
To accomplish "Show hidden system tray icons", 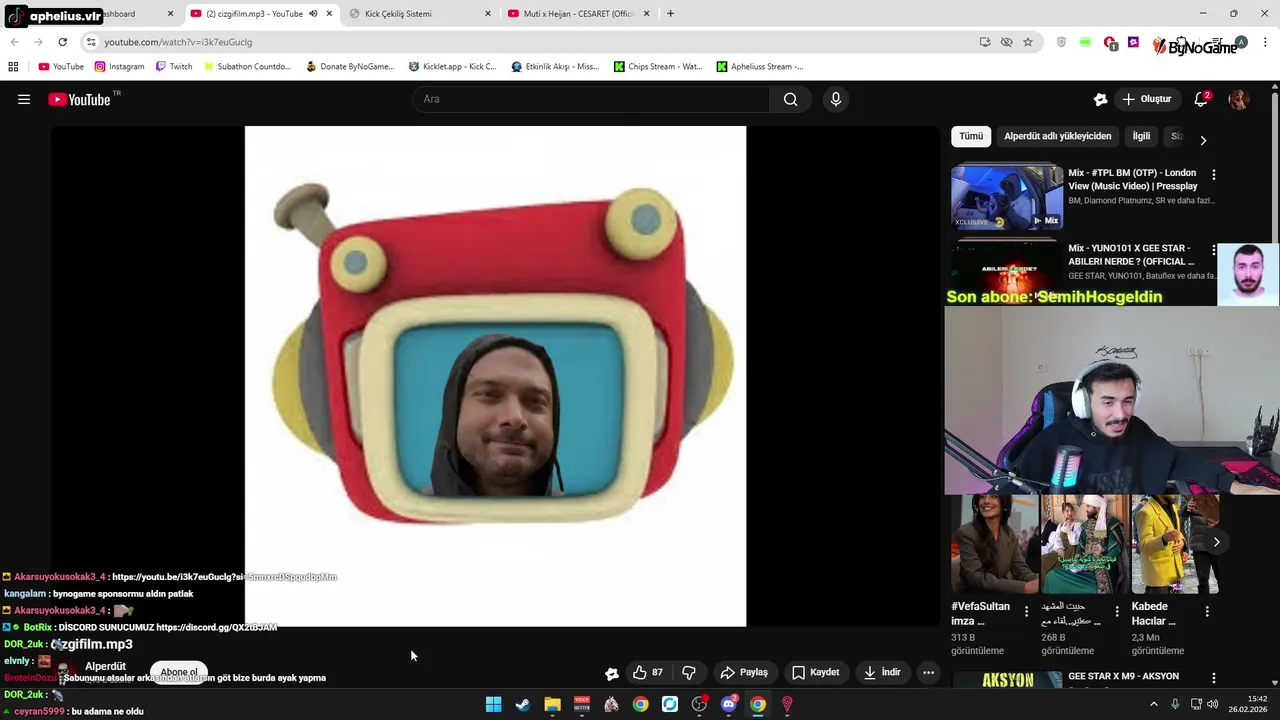I will [x=1153, y=704].
